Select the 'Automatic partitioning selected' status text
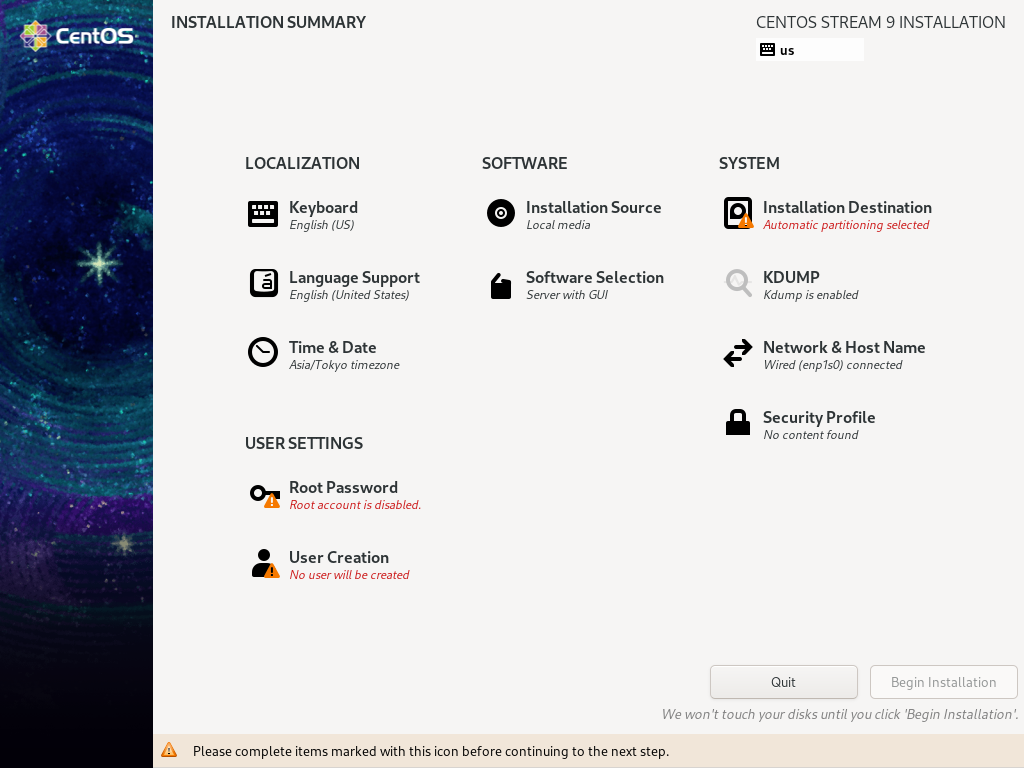This screenshot has height=768, width=1024. coord(846,225)
